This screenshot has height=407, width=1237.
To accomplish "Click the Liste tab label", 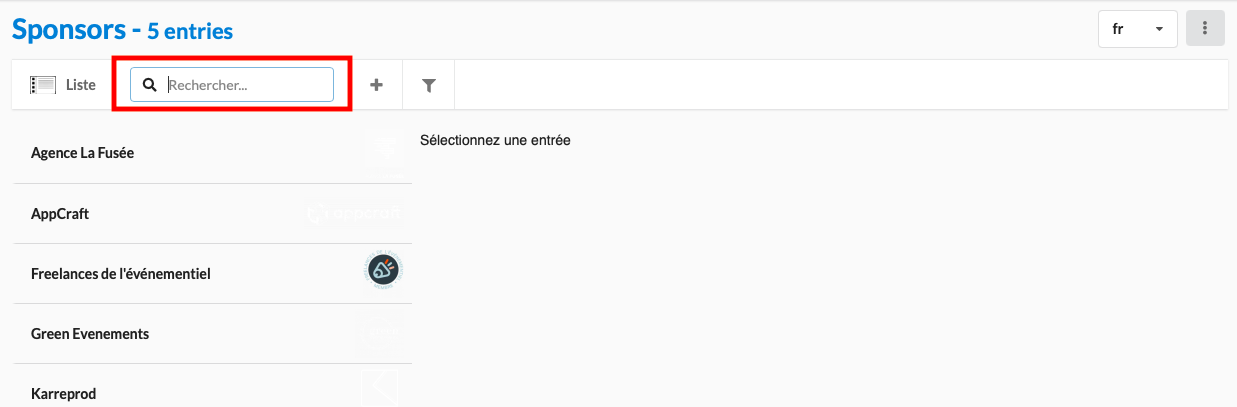I will click(x=81, y=85).
